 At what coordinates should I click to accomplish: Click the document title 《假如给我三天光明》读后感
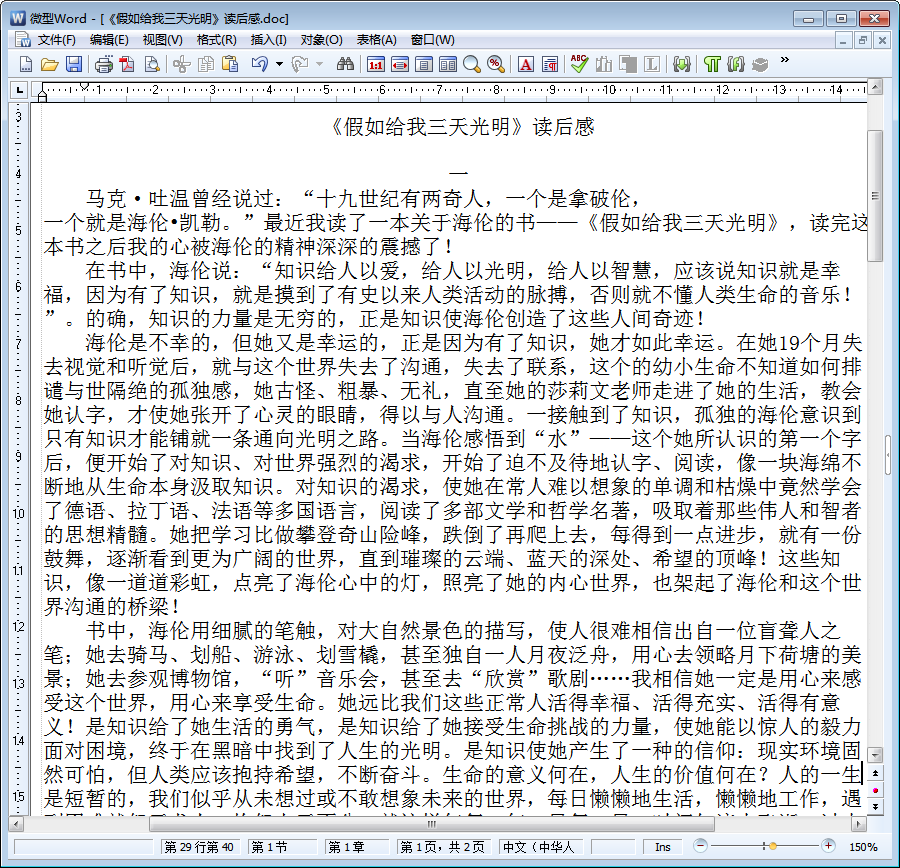(x=463, y=127)
